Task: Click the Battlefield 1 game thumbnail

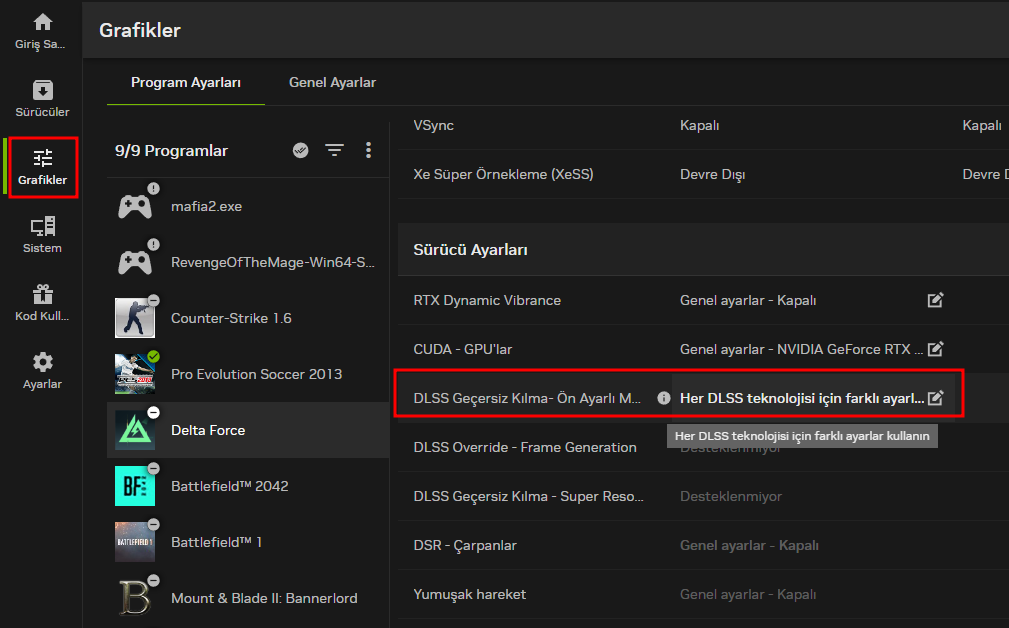Action: (x=134, y=542)
